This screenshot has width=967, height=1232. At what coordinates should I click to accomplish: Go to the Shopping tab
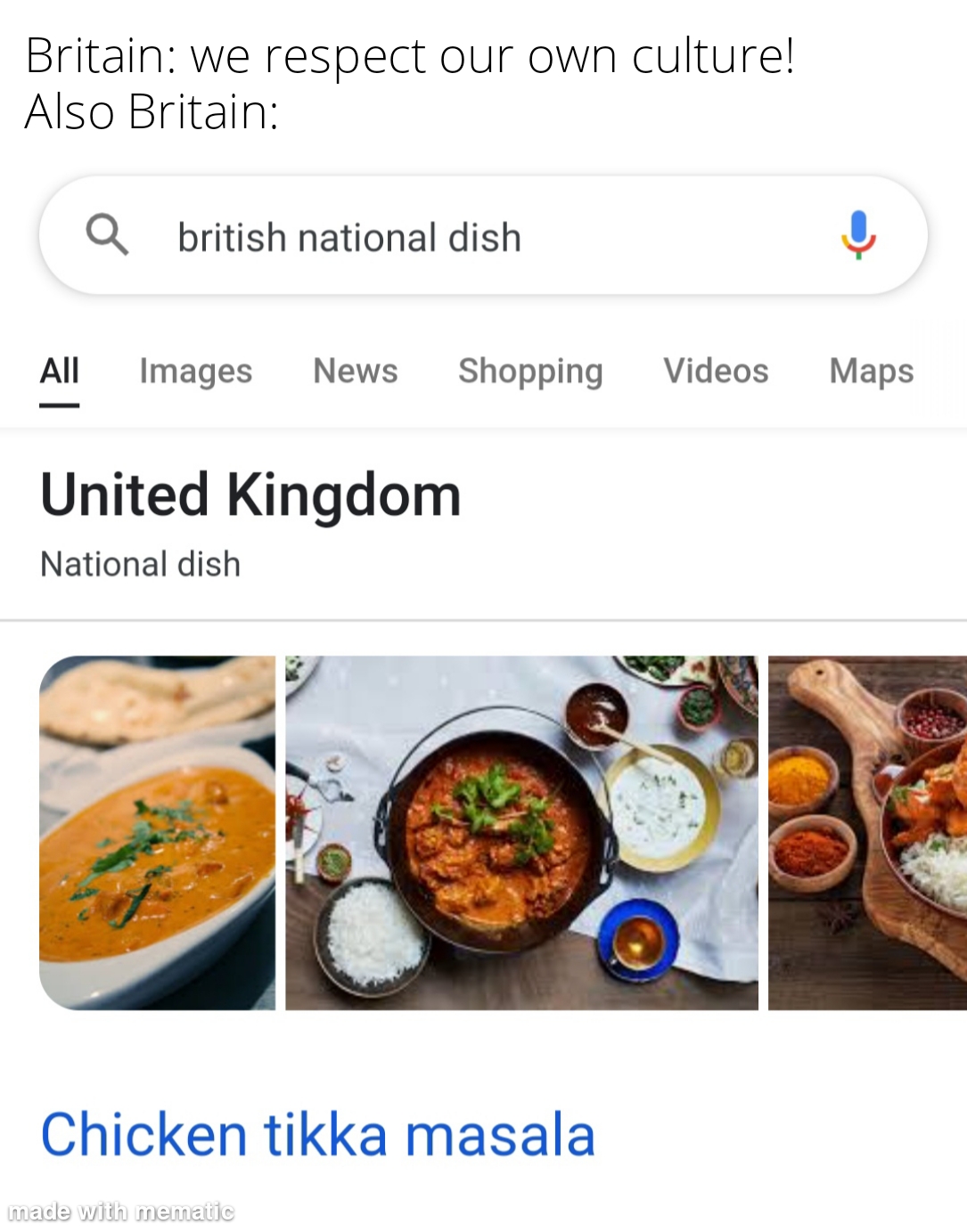click(530, 371)
